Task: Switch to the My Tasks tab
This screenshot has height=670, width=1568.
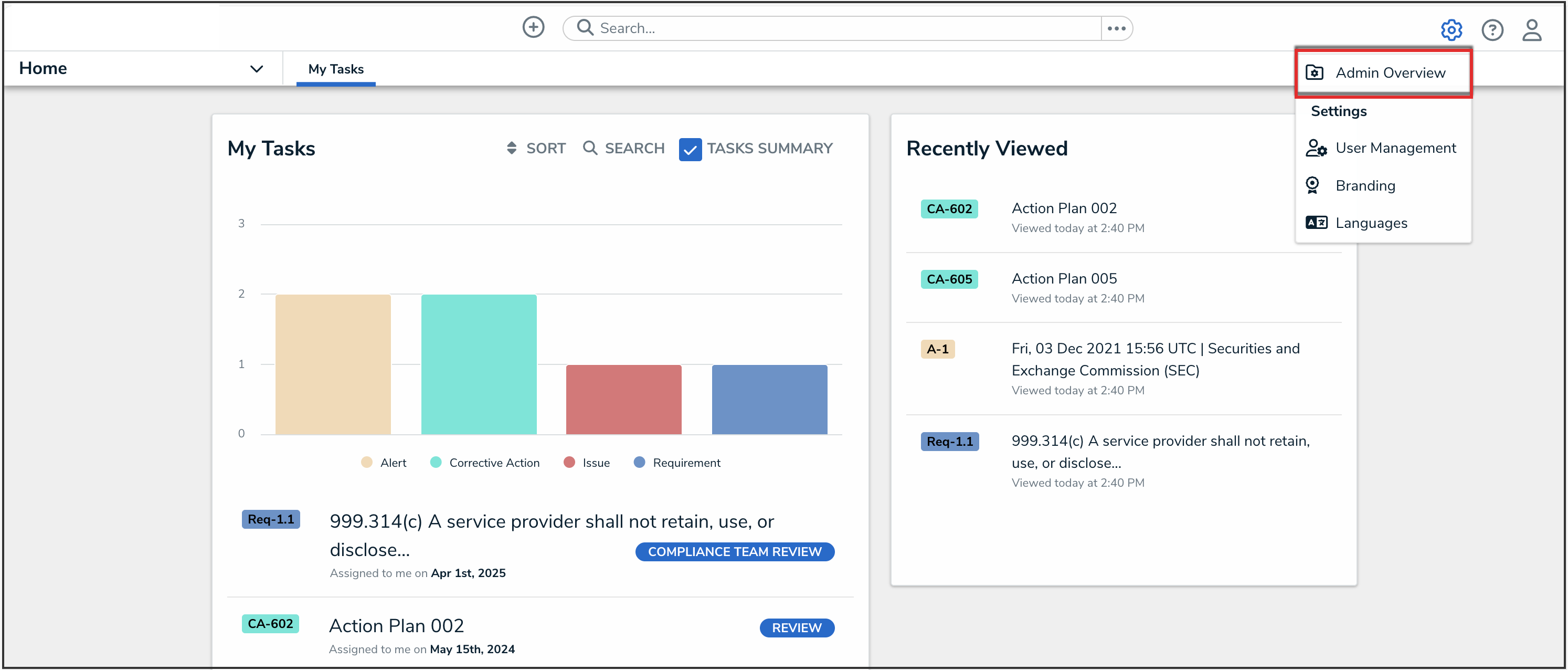Action: 335,69
